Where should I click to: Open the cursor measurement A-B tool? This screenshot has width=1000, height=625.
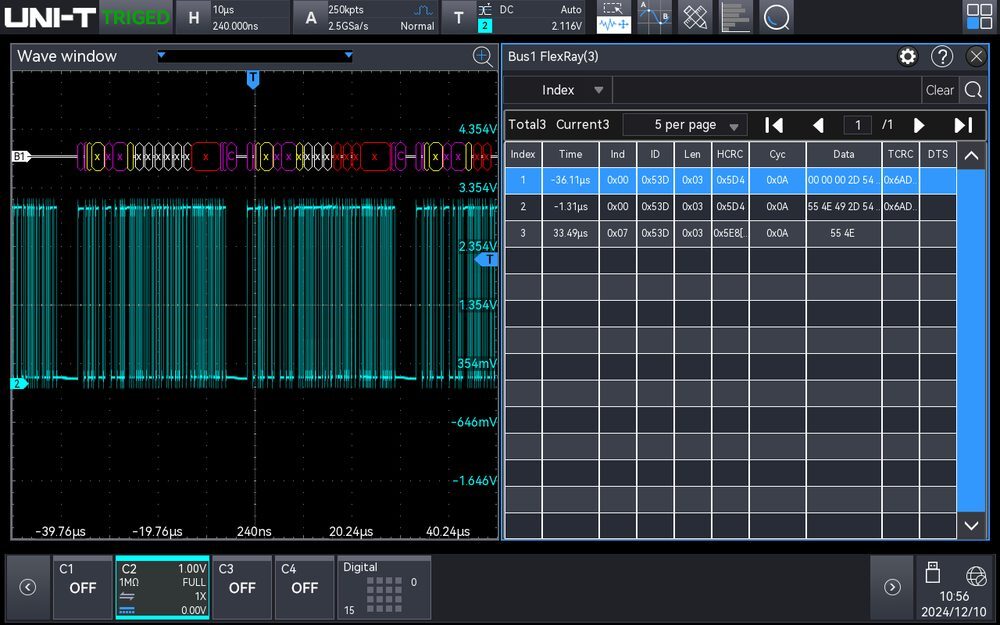[x=654, y=17]
